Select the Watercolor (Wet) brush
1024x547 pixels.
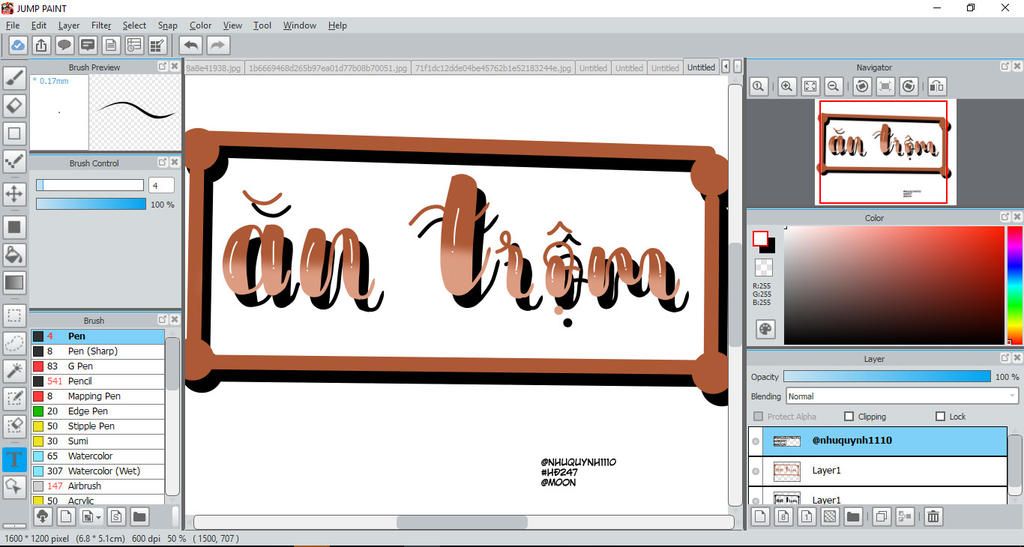pos(97,471)
